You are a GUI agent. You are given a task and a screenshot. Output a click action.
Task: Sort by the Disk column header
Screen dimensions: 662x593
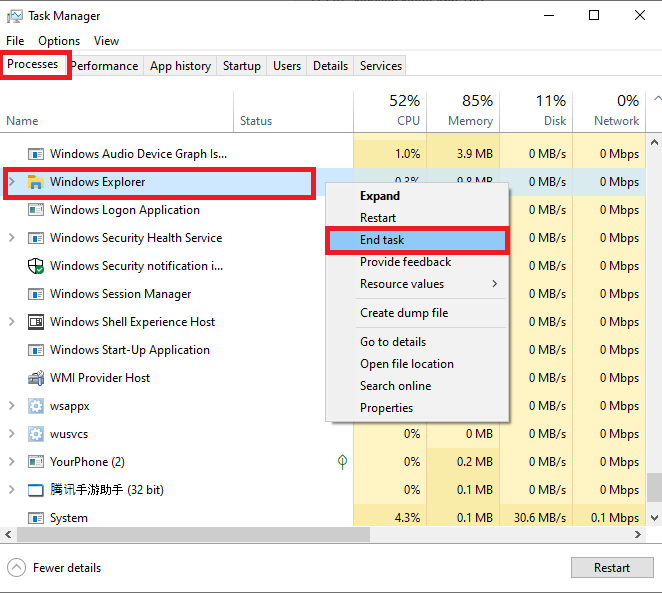click(x=536, y=111)
